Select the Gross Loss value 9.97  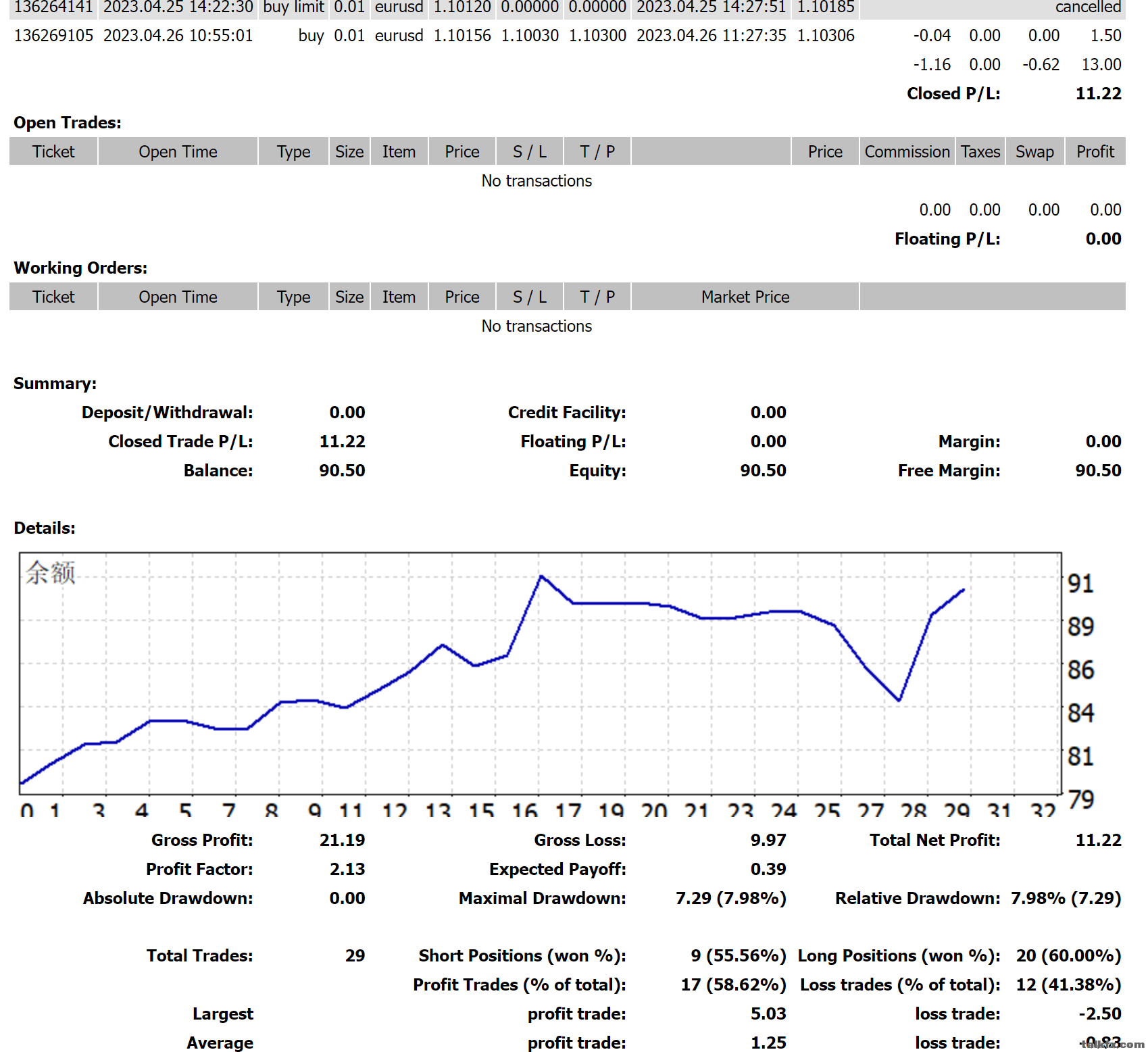tap(768, 841)
